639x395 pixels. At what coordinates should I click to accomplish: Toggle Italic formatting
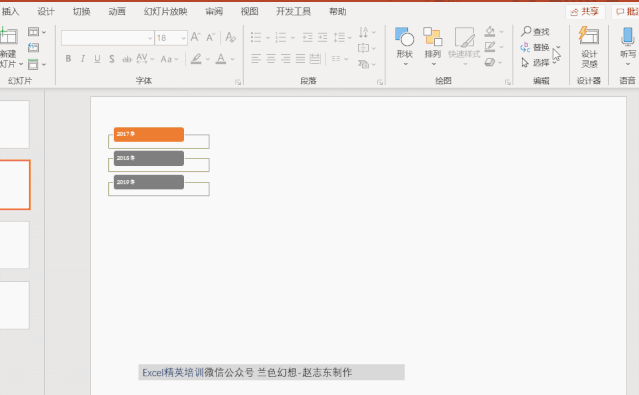click(x=83, y=59)
